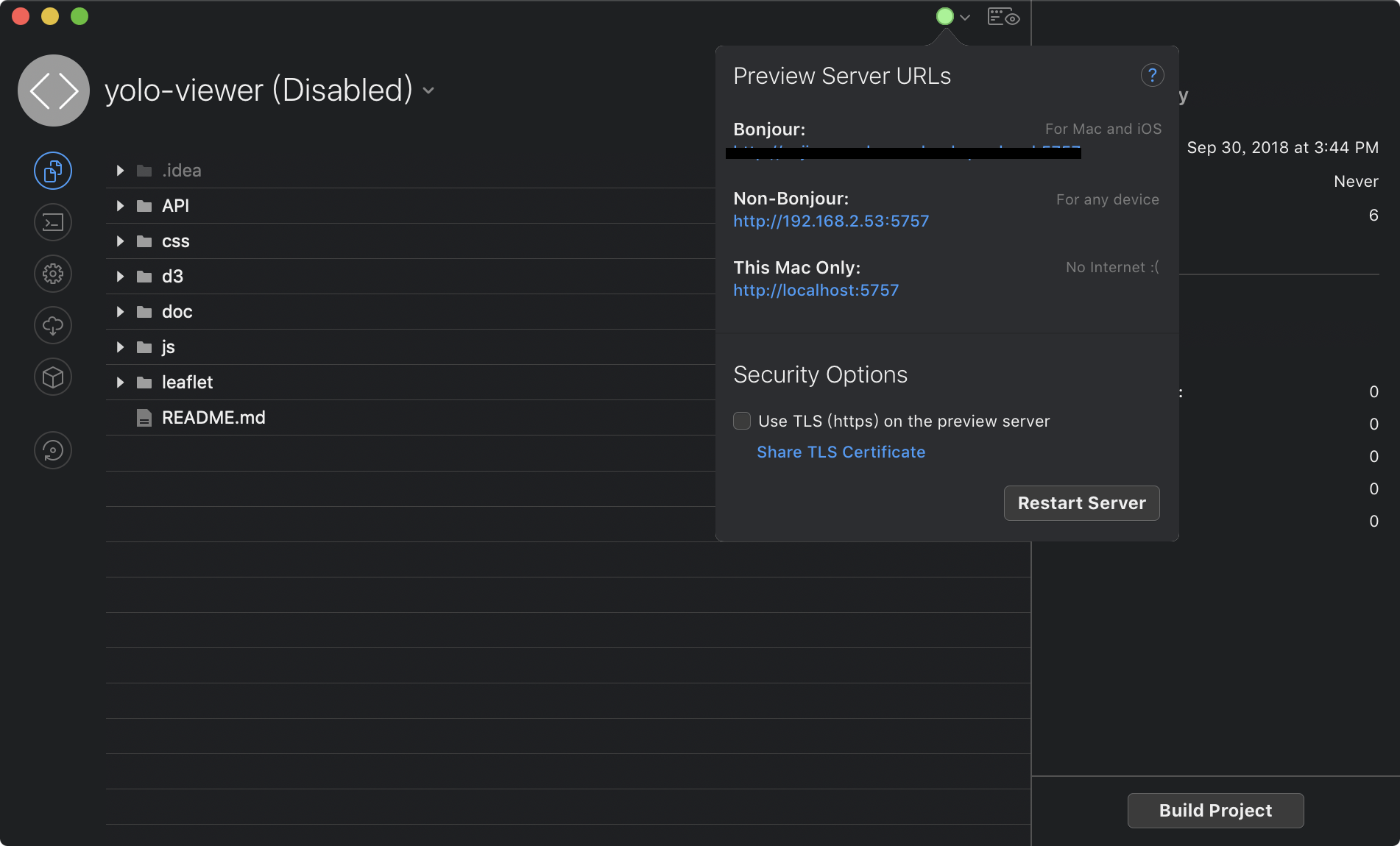
Task: Select the css folder row
Action: click(175, 241)
